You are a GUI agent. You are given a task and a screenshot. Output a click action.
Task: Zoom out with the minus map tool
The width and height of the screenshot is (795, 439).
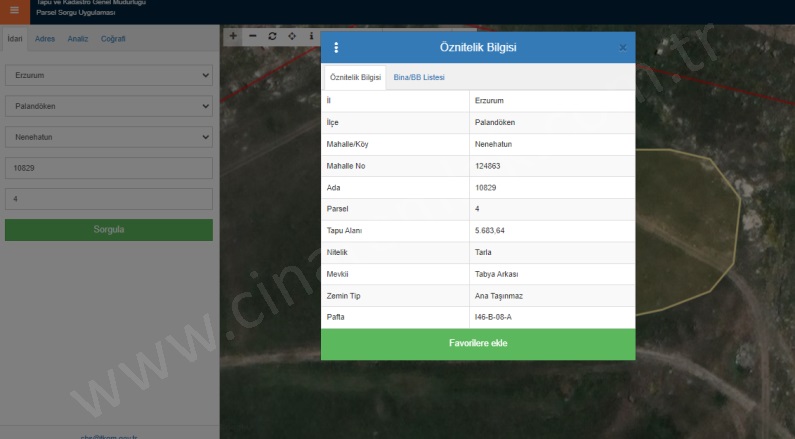tap(252, 36)
